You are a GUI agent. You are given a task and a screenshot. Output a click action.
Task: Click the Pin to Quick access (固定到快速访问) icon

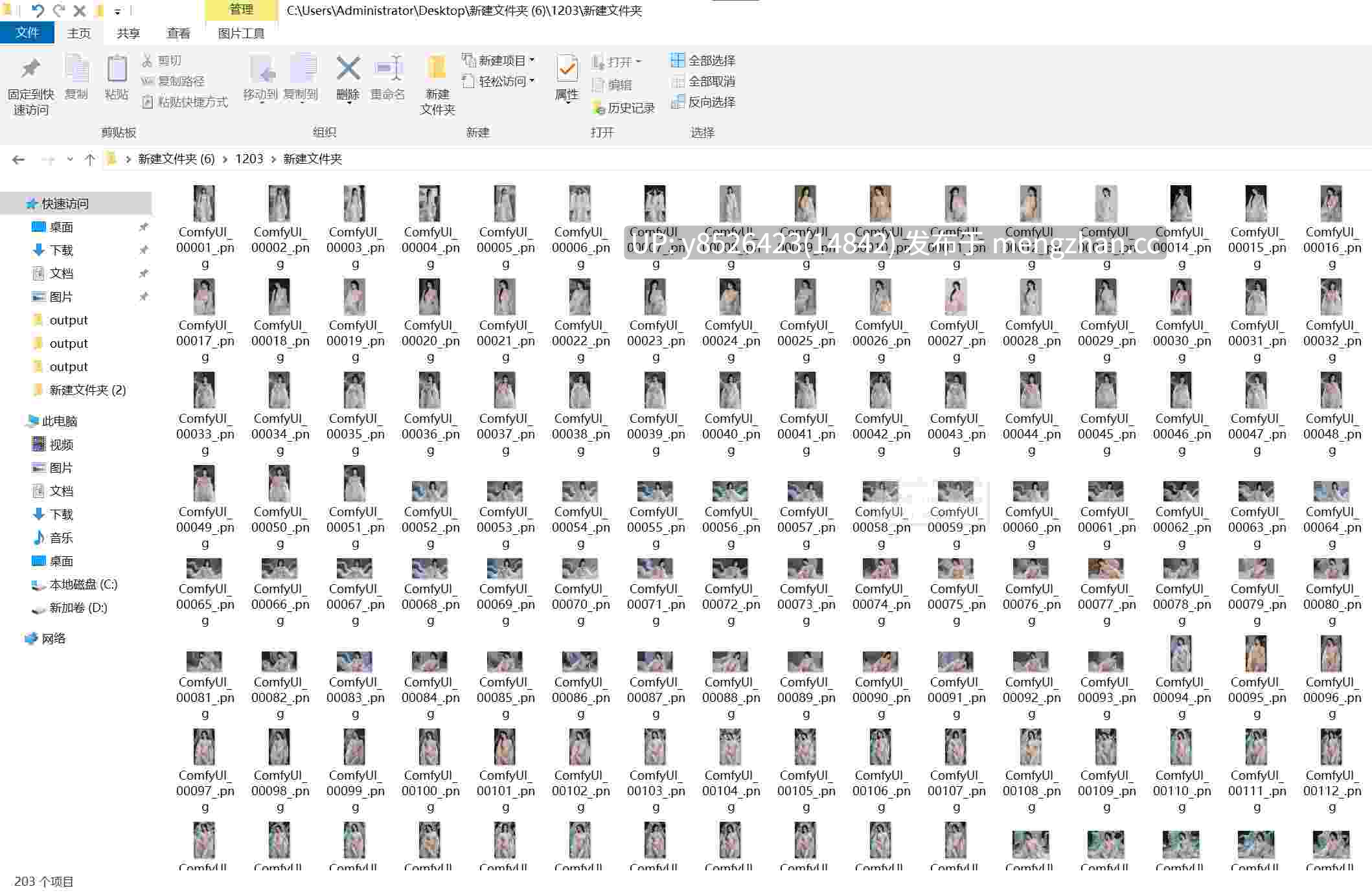pyautogui.click(x=30, y=69)
